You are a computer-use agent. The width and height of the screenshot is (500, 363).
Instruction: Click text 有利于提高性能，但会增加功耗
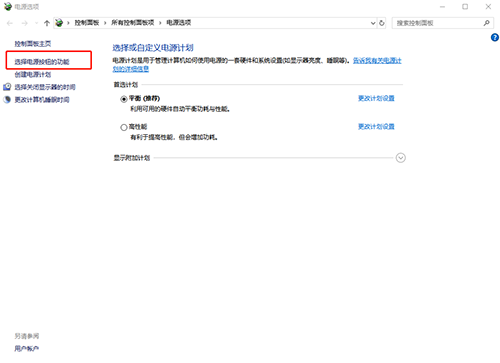174,137
